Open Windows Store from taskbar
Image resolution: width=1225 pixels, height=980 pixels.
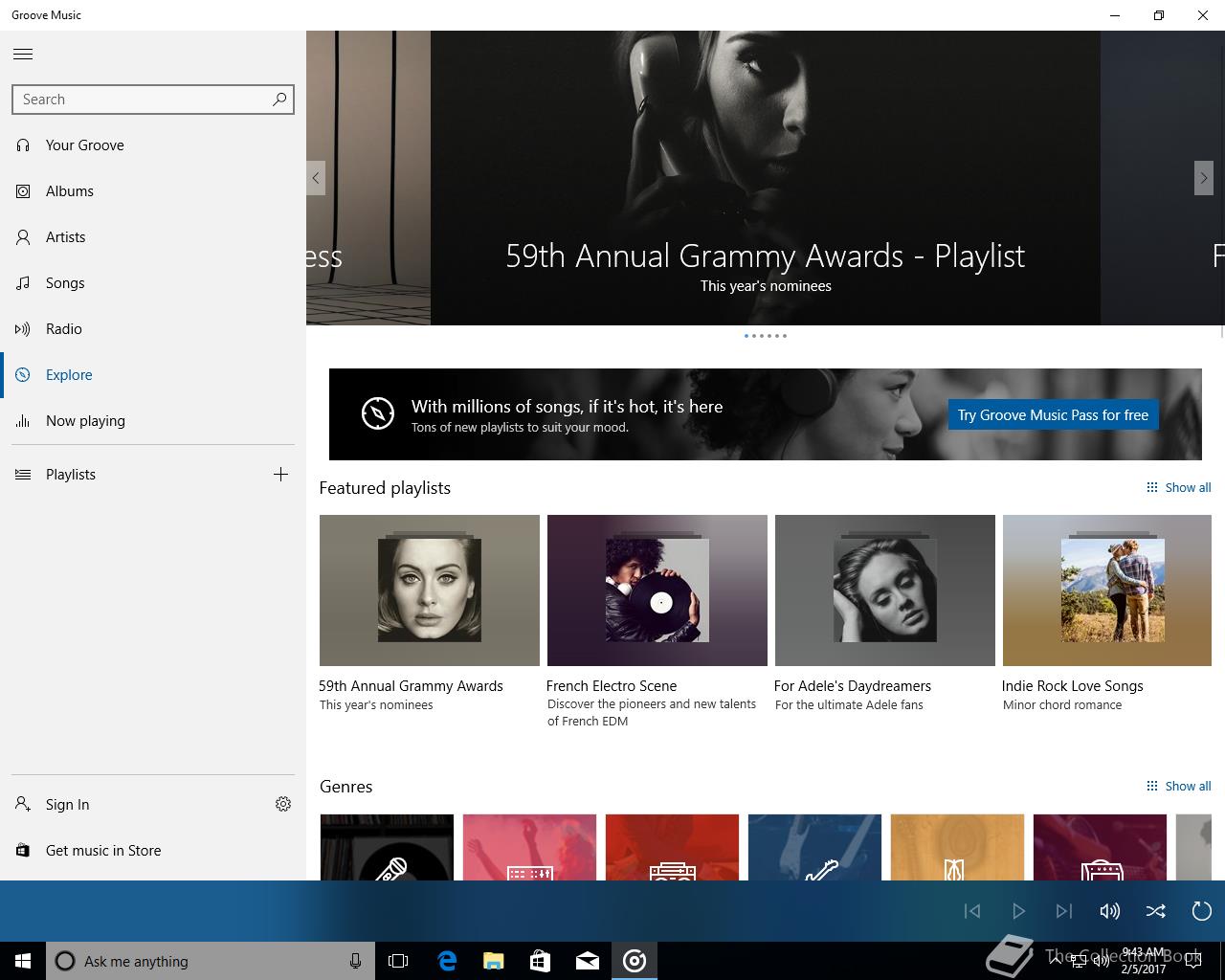coord(541,961)
